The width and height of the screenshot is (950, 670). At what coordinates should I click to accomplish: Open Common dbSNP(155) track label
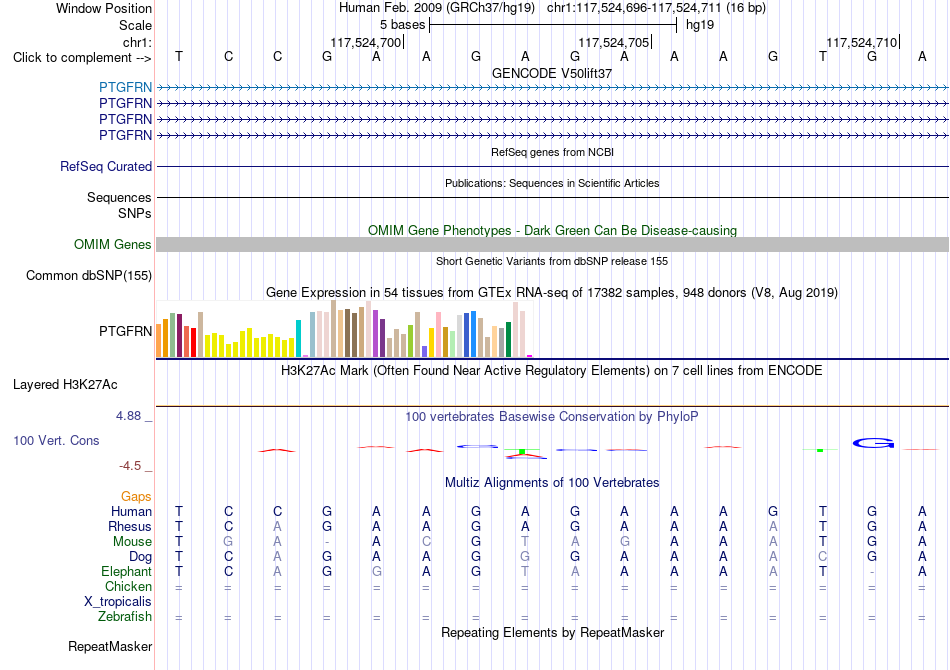[x=89, y=276]
